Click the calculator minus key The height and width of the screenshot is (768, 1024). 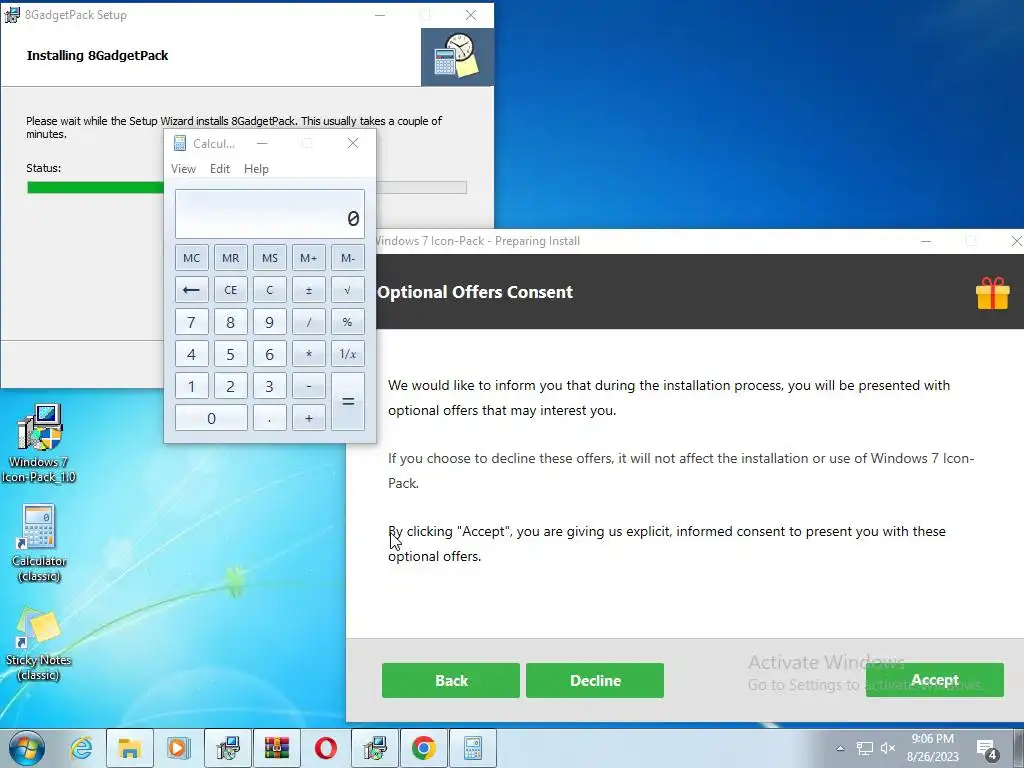308,386
